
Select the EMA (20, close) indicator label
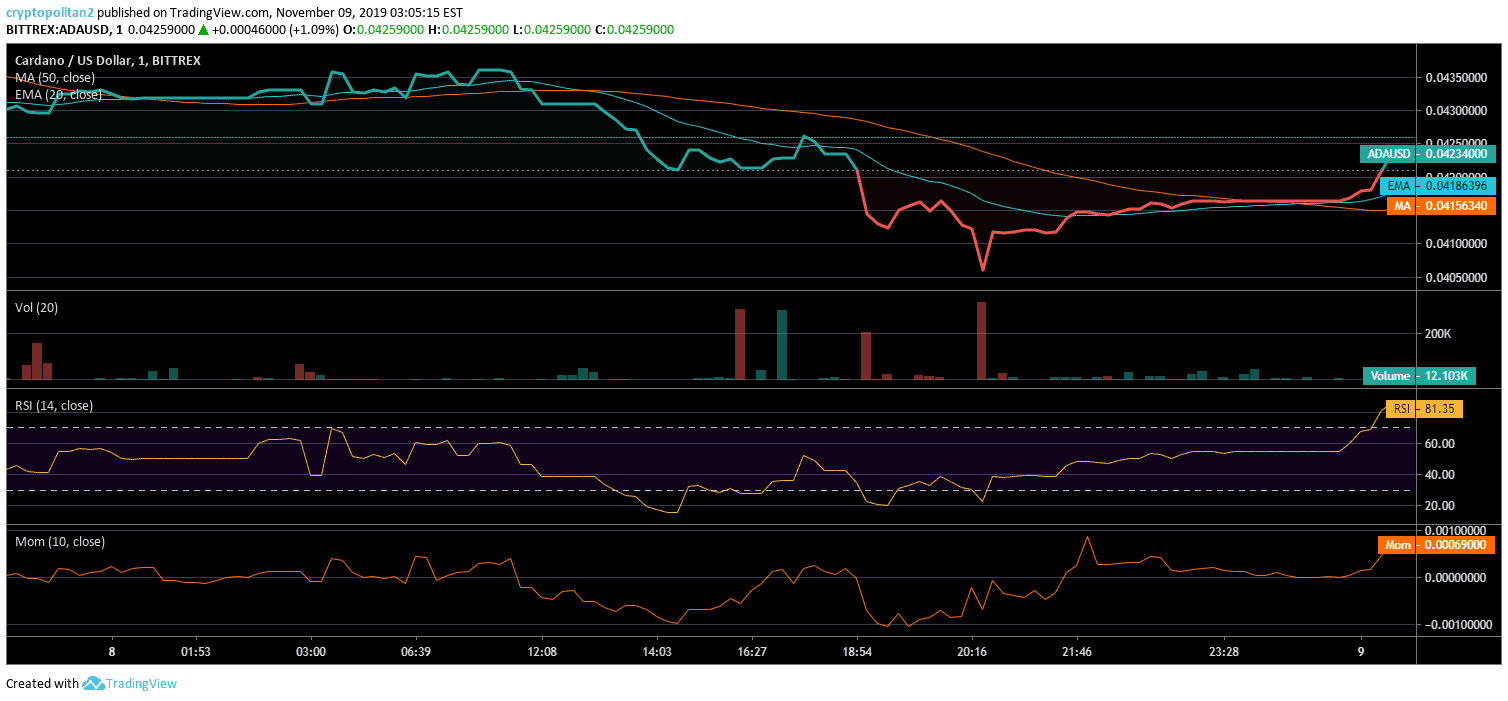pos(58,94)
